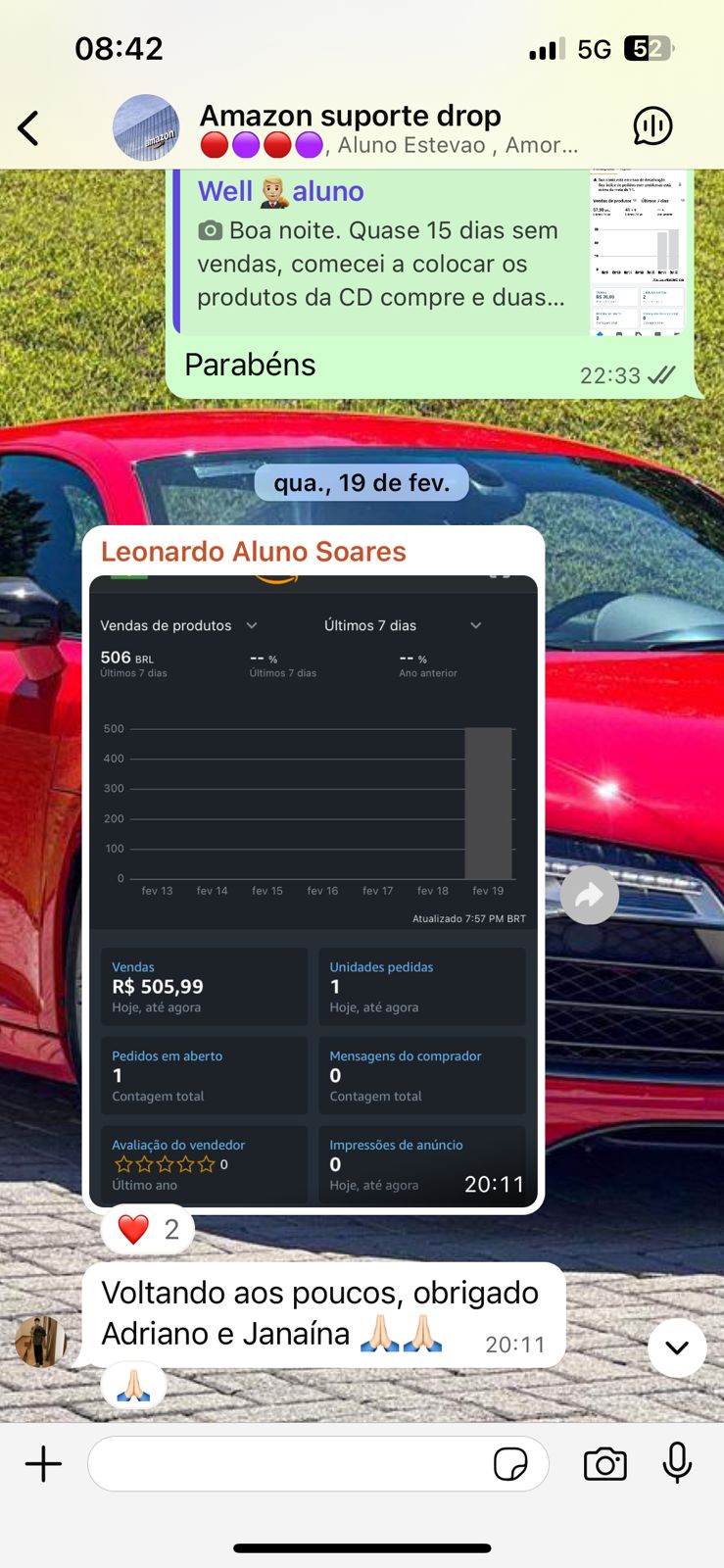Image resolution: width=724 pixels, height=1568 pixels.
Task: Tap the praying hands reaction bubble
Action: [134, 1385]
